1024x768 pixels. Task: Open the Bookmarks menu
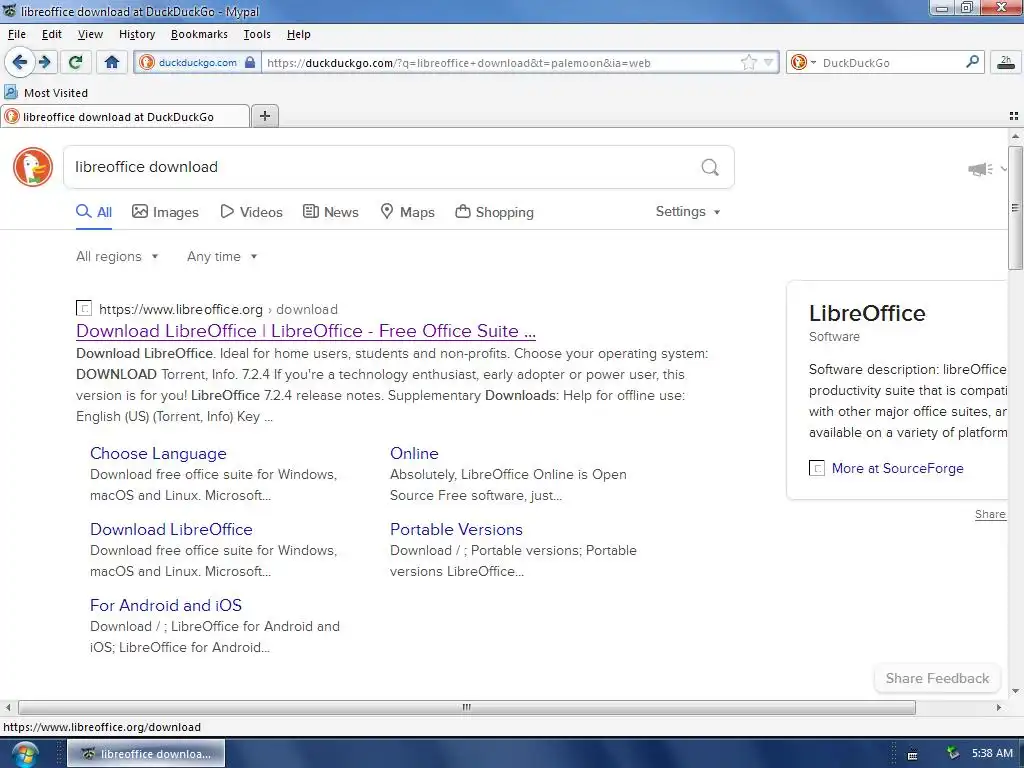point(199,34)
